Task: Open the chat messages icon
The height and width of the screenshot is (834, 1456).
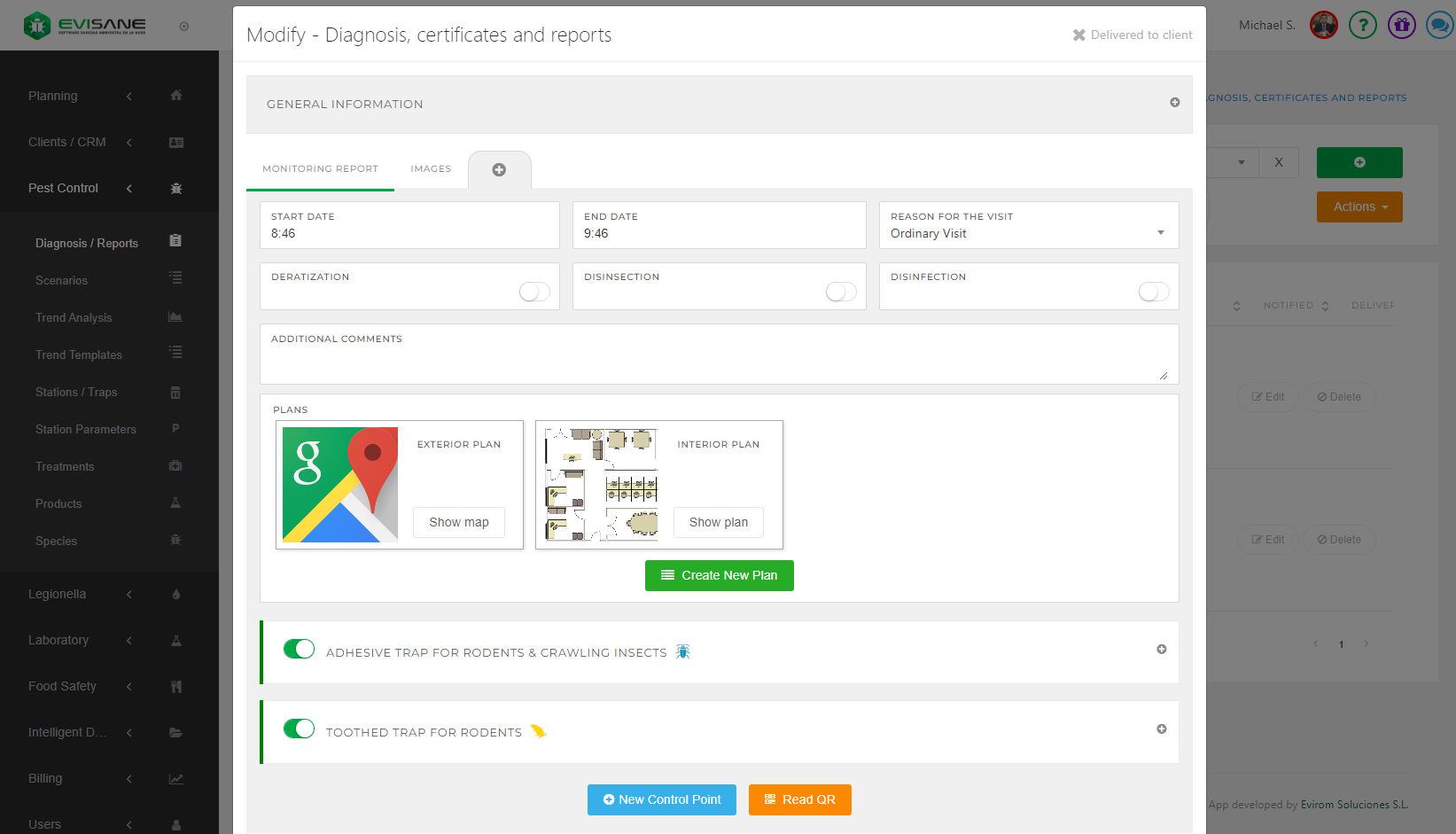Action: tap(1439, 26)
